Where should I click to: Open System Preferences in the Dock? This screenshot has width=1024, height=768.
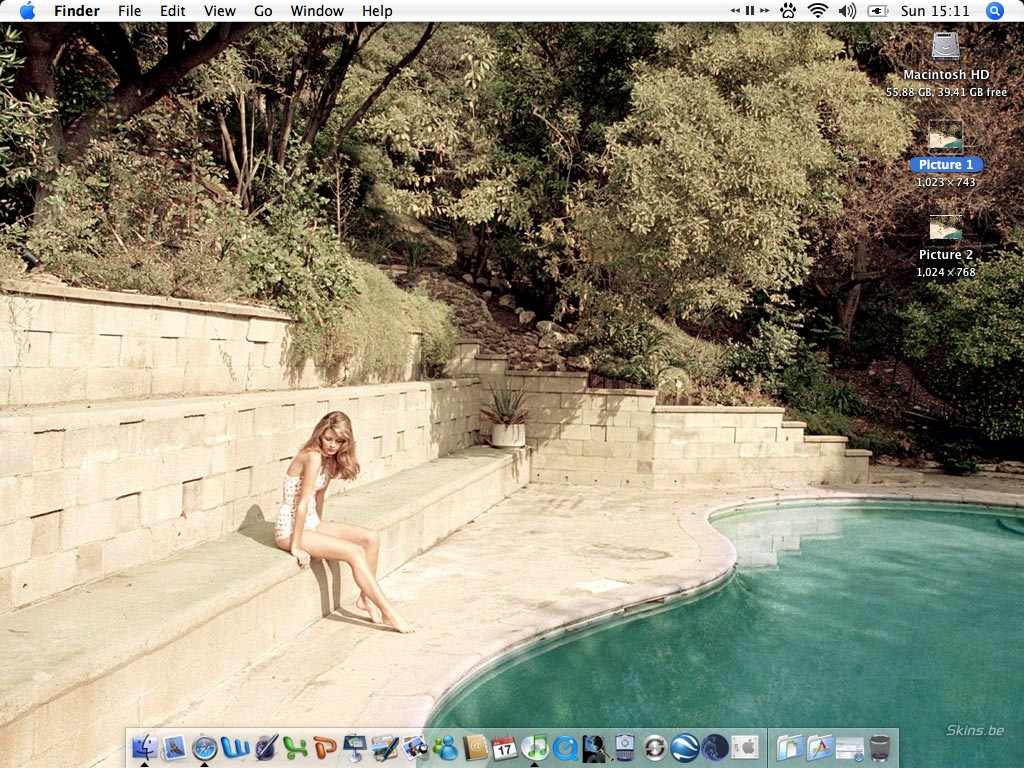click(x=745, y=747)
